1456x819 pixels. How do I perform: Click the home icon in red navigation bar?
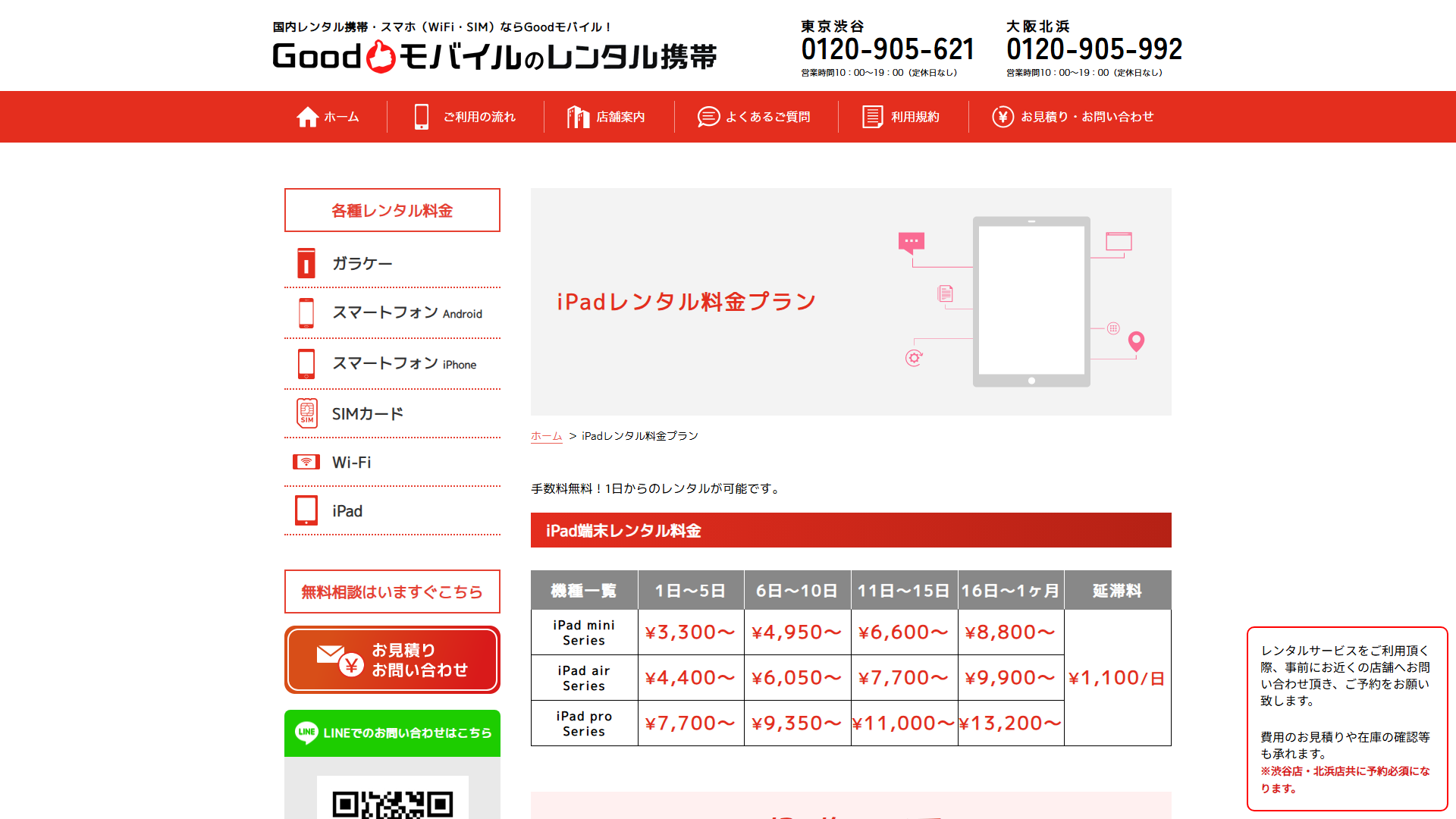click(308, 116)
